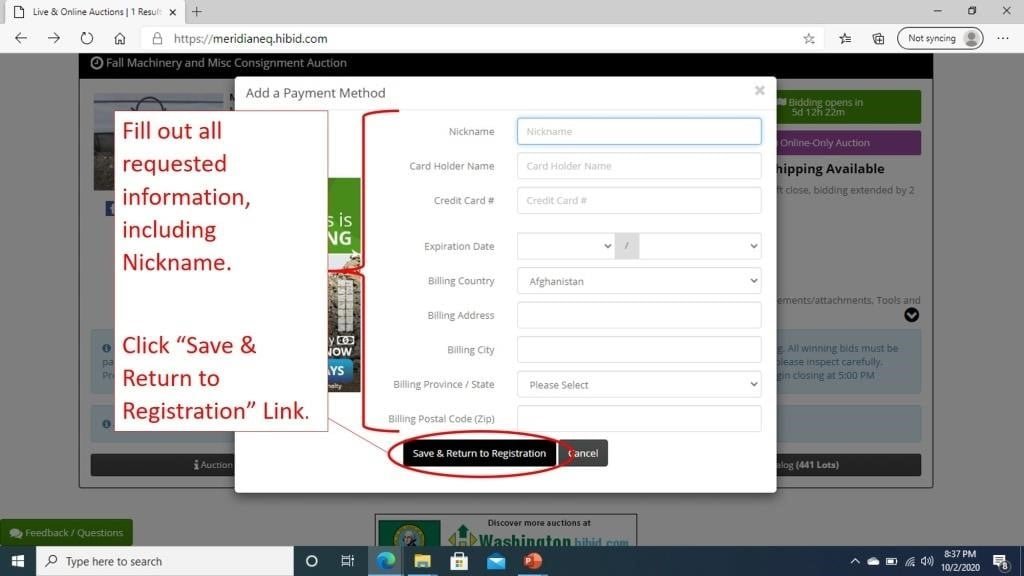Close the Live & Online Auctions tab

(172, 12)
